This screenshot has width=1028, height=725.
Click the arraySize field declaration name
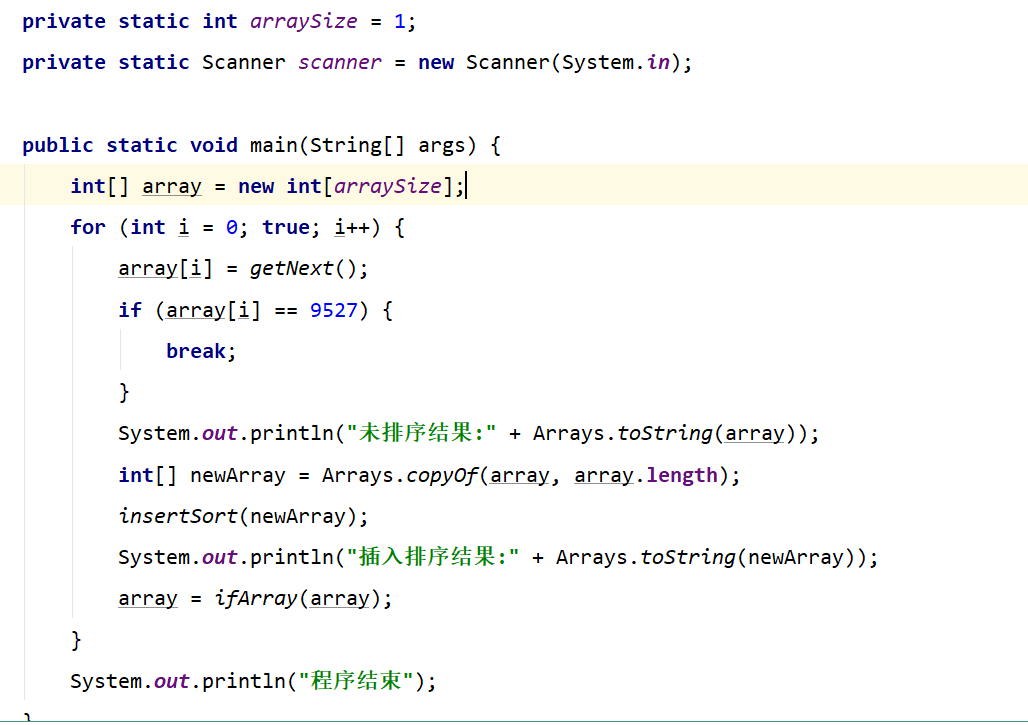point(304,22)
